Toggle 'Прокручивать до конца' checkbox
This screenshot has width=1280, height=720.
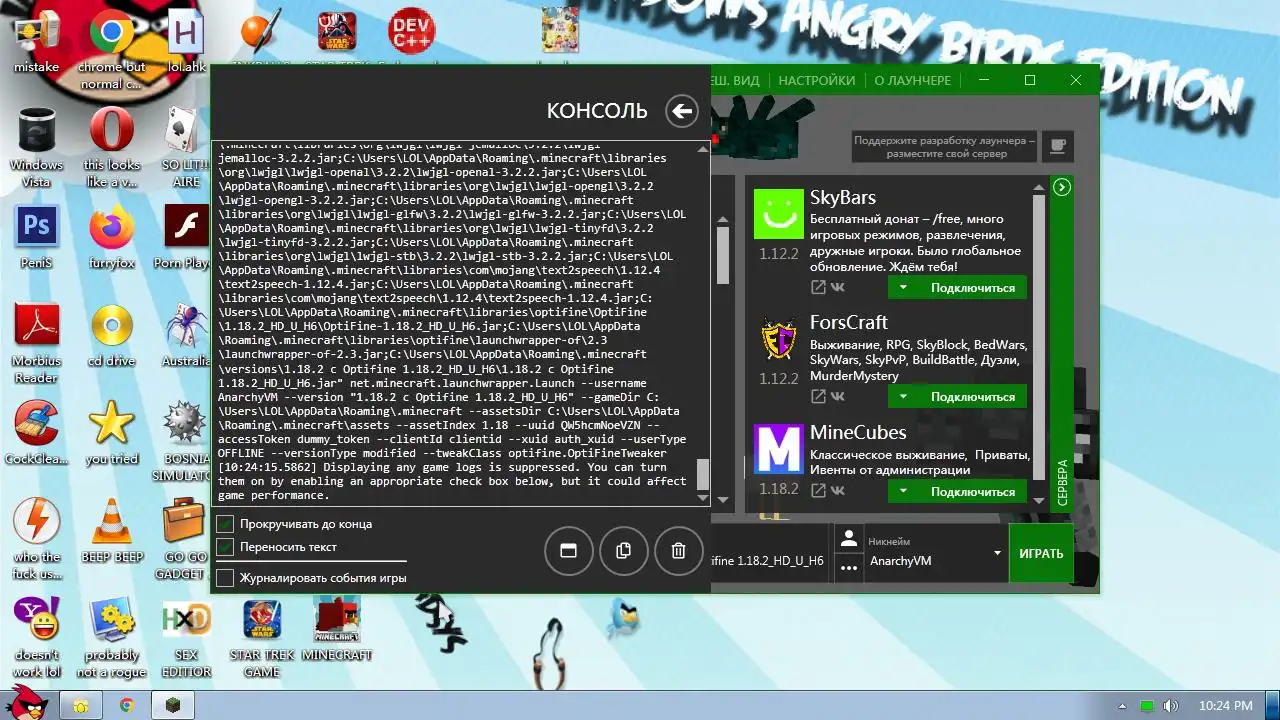pos(225,524)
